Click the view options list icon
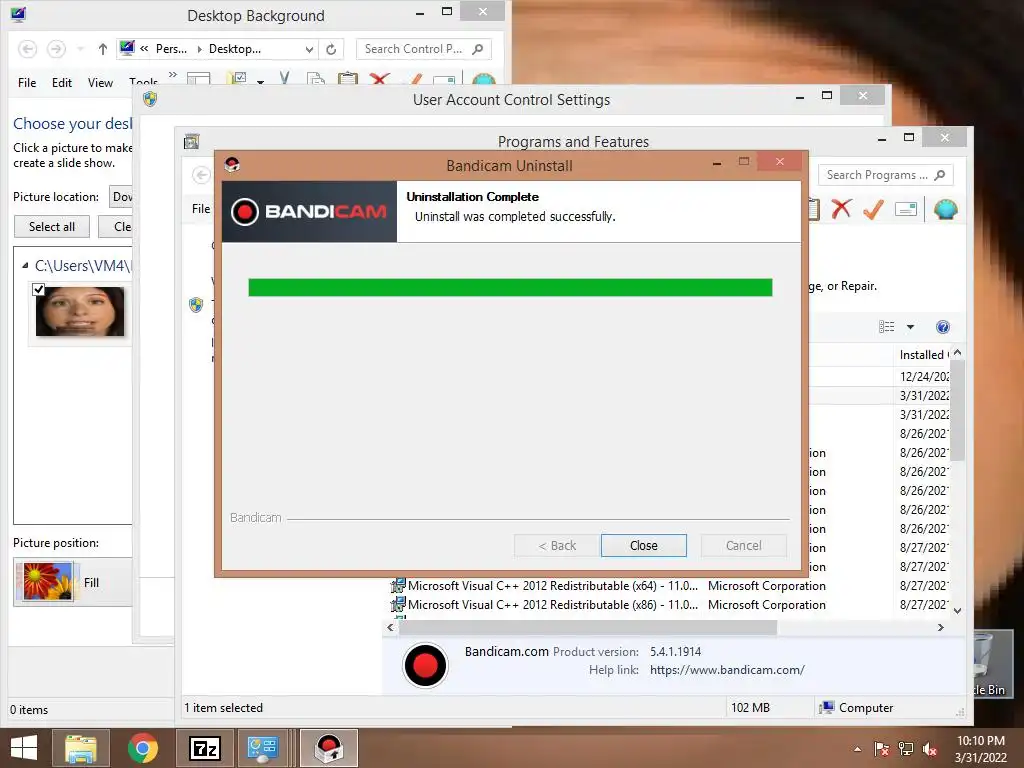 pos(886,327)
